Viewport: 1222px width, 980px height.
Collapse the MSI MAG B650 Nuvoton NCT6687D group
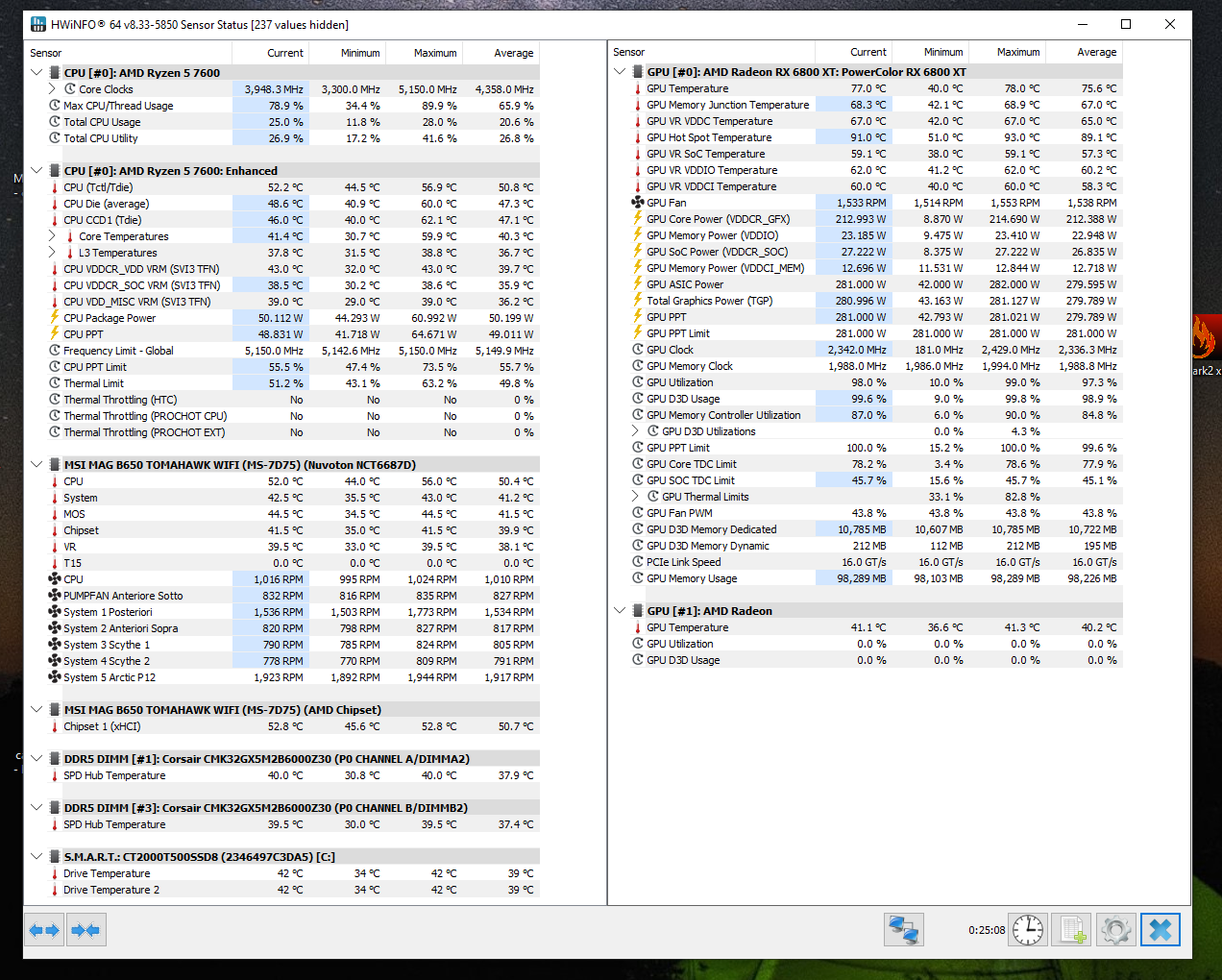coord(37,464)
